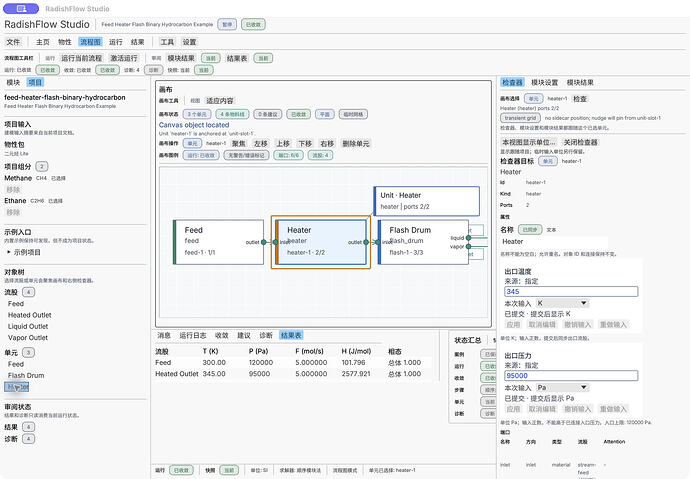Select the Feed block on canvas
The image size is (690, 479).
[x=218, y=242]
